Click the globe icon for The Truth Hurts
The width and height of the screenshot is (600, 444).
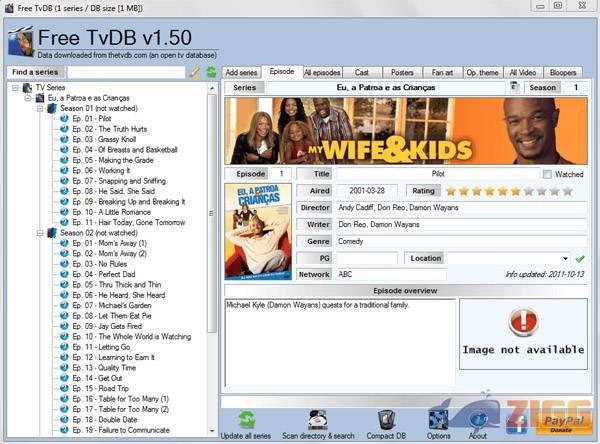tap(64, 129)
